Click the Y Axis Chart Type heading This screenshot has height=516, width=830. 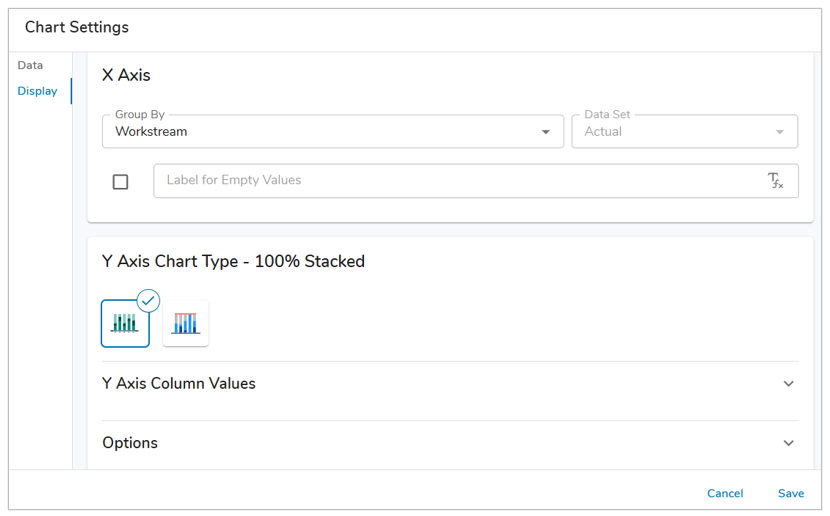pyautogui.click(x=233, y=262)
